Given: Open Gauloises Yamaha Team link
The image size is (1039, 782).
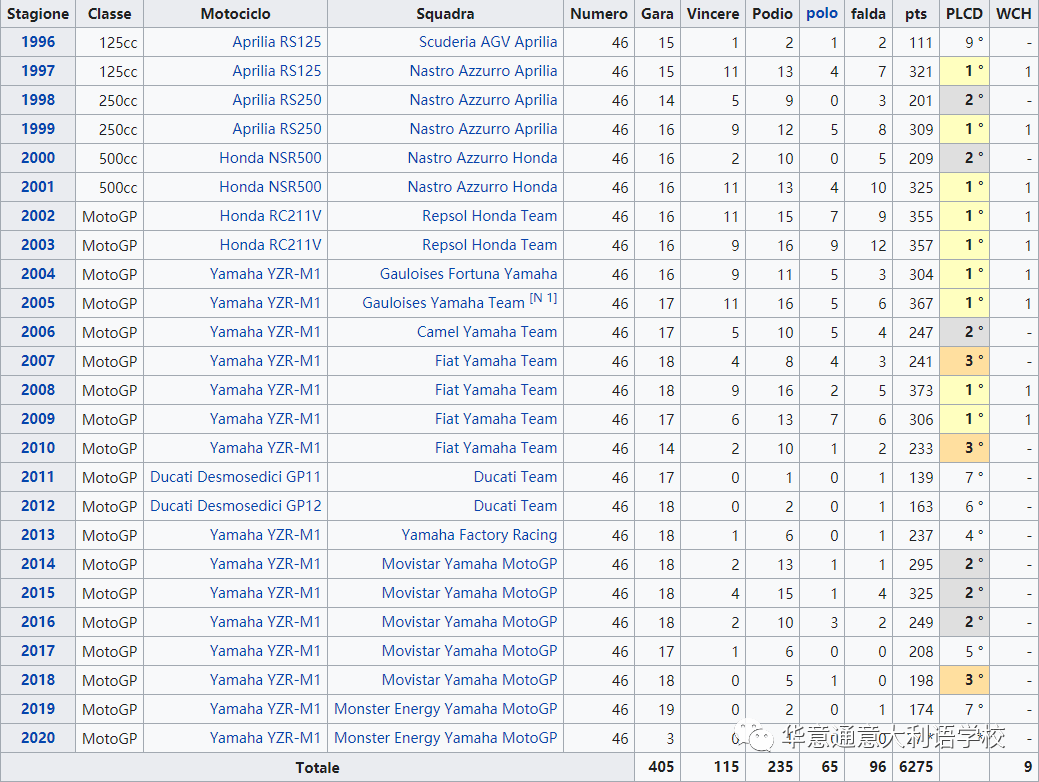Looking at the screenshot, I should pos(443,303).
